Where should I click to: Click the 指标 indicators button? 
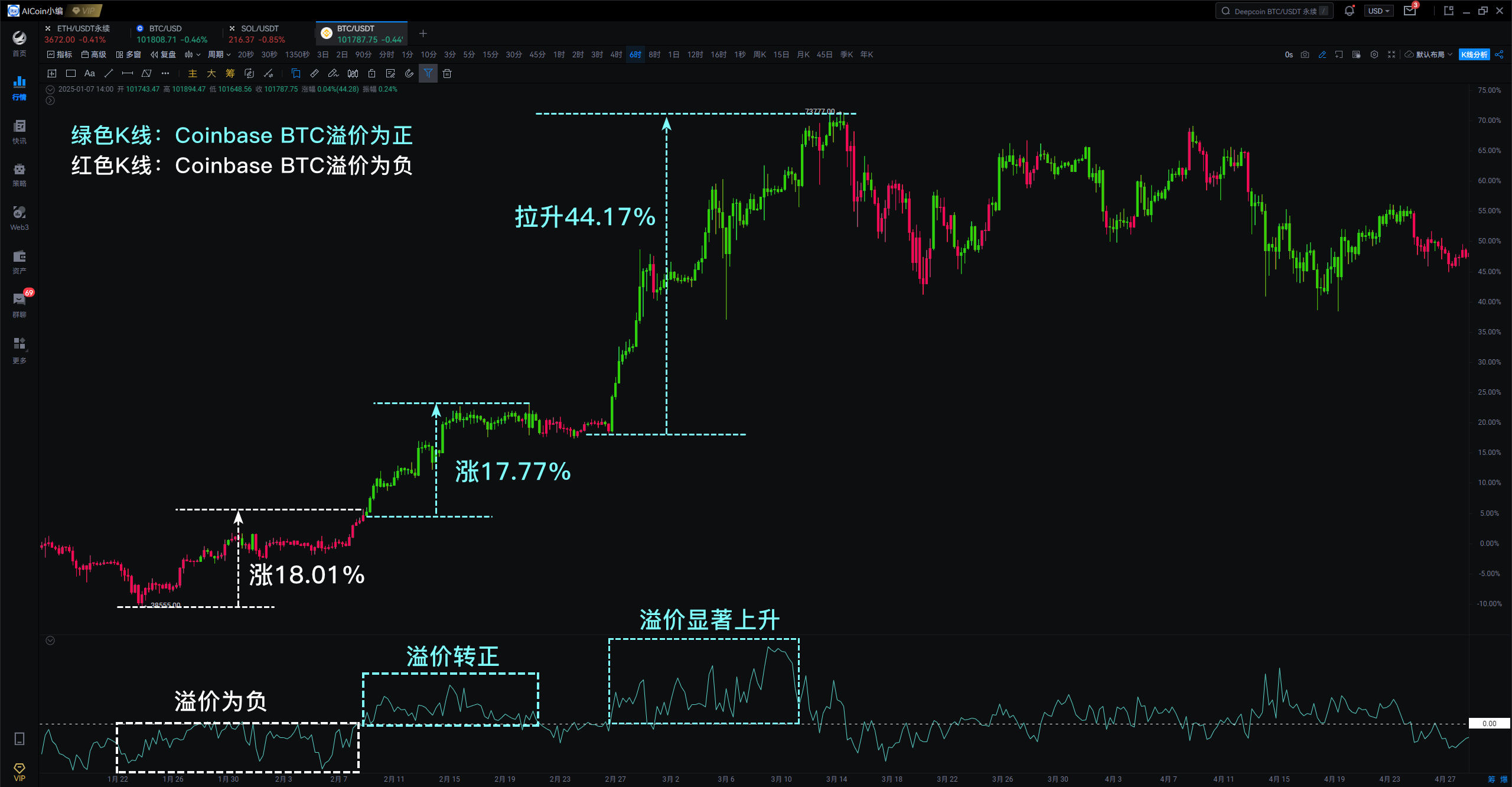(60, 54)
